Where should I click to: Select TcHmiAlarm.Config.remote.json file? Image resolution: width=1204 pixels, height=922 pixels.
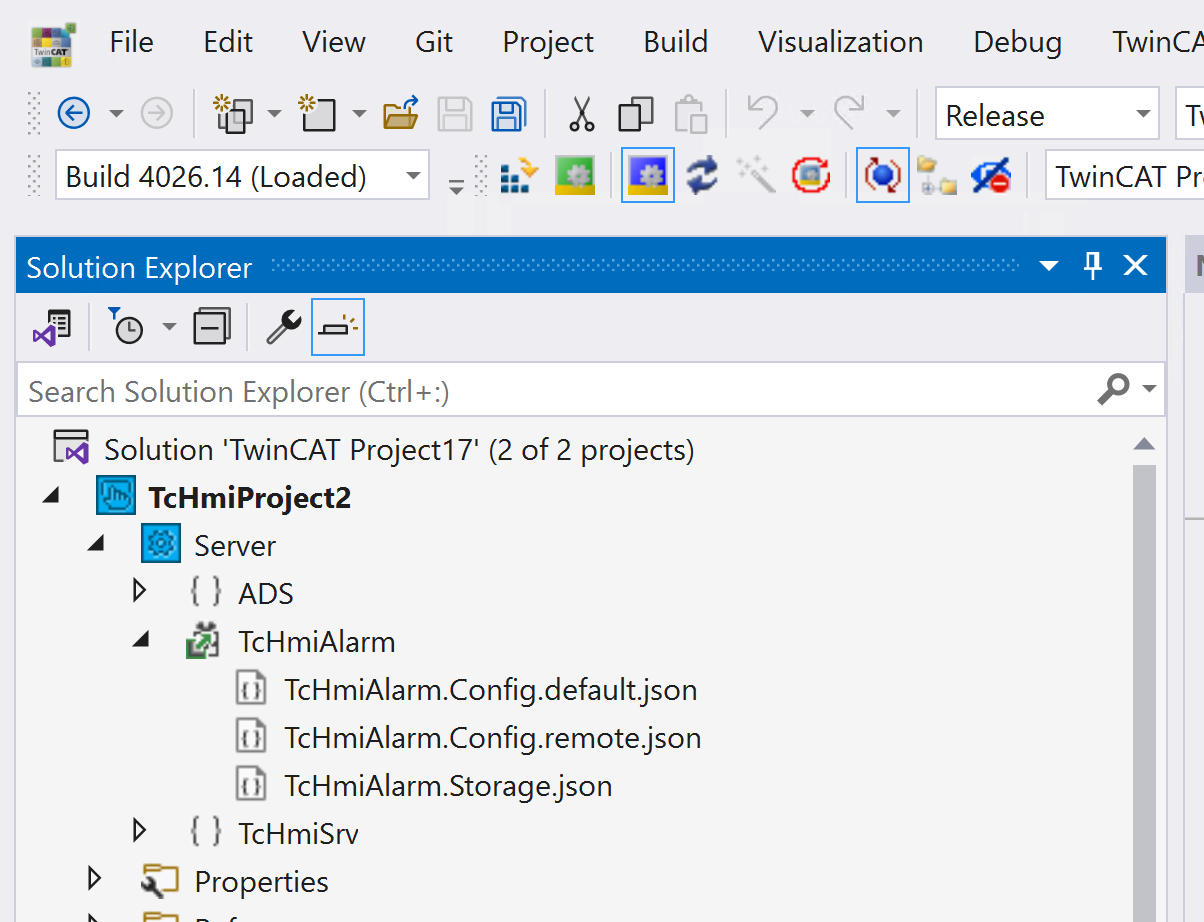493,738
